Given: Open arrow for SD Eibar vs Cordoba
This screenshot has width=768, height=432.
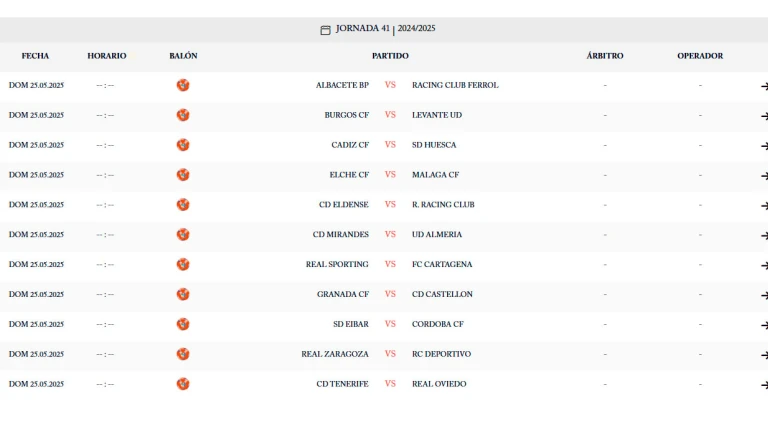Looking at the screenshot, I should 764,325.
